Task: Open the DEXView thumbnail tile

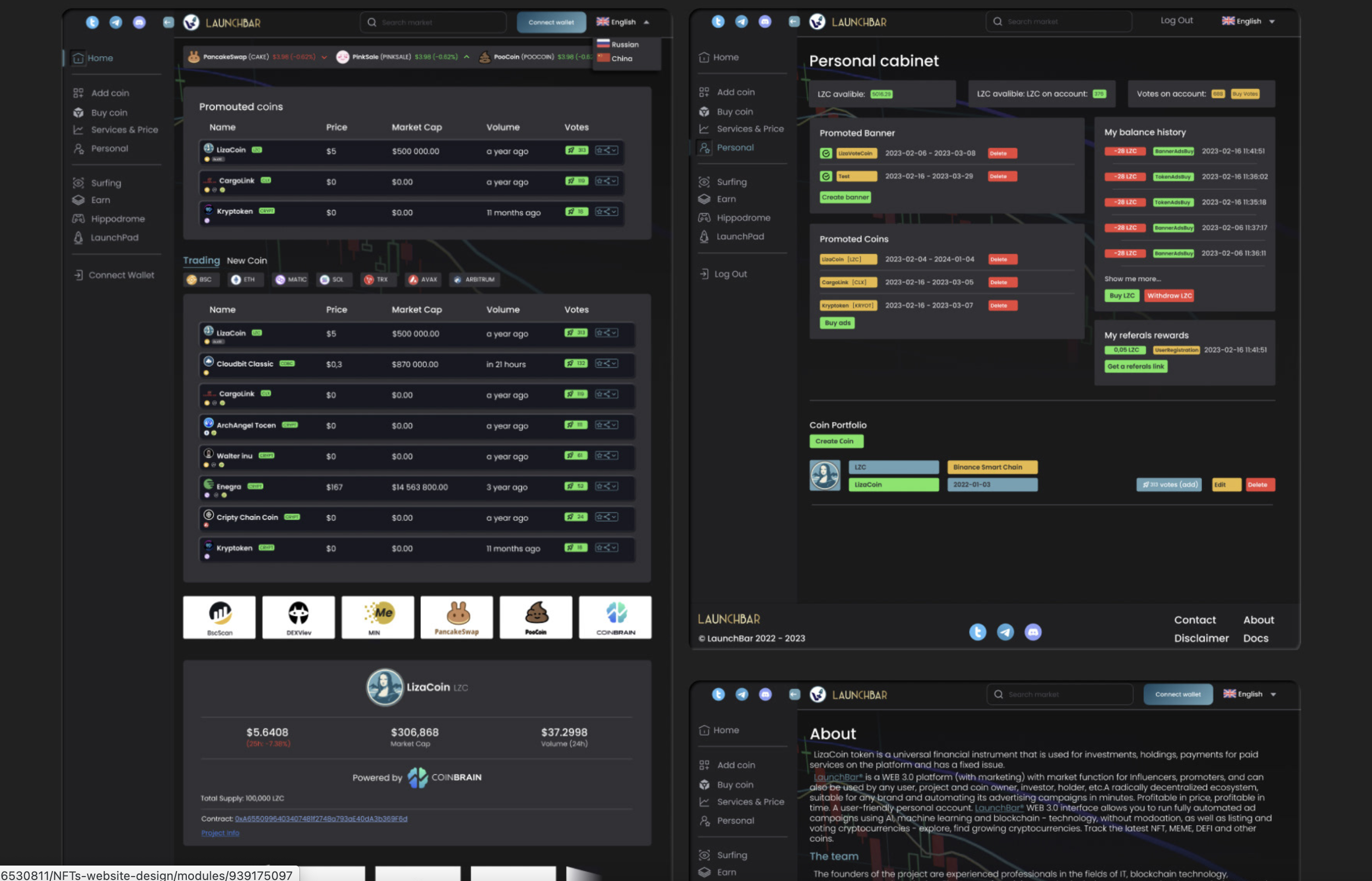Action: [x=298, y=617]
